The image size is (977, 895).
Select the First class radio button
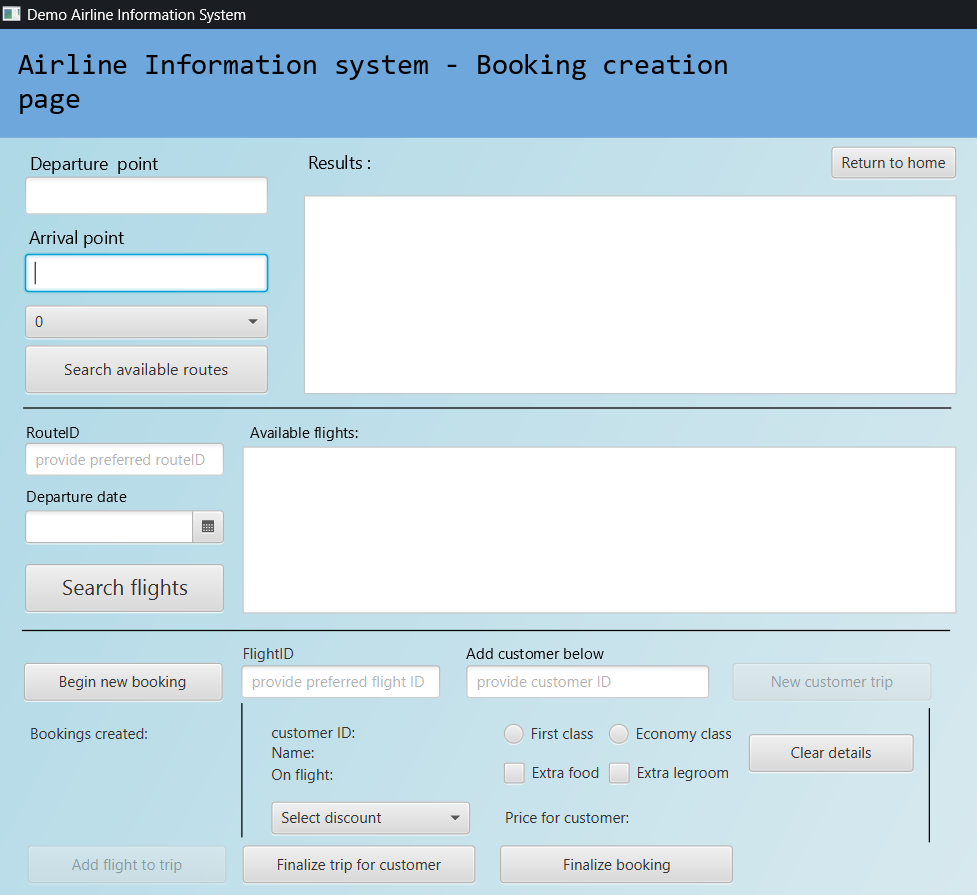click(x=513, y=734)
